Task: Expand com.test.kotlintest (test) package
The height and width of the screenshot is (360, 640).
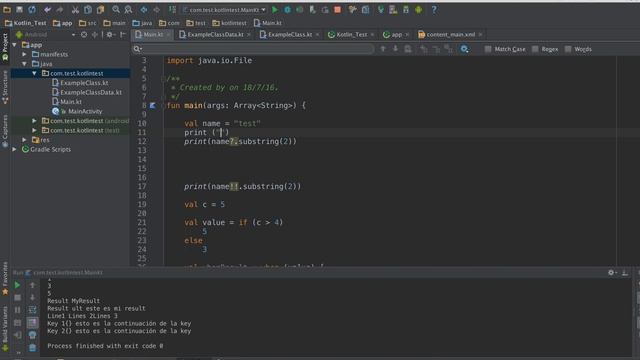Action: pyautogui.click(x=34, y=130)
